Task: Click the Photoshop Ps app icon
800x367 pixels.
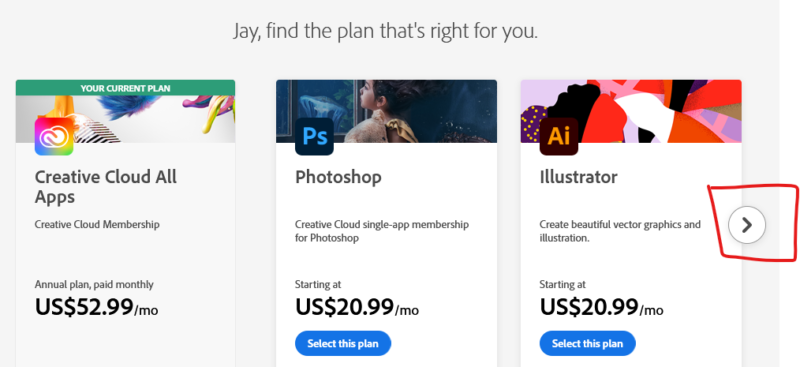Action: click(314, 136)
